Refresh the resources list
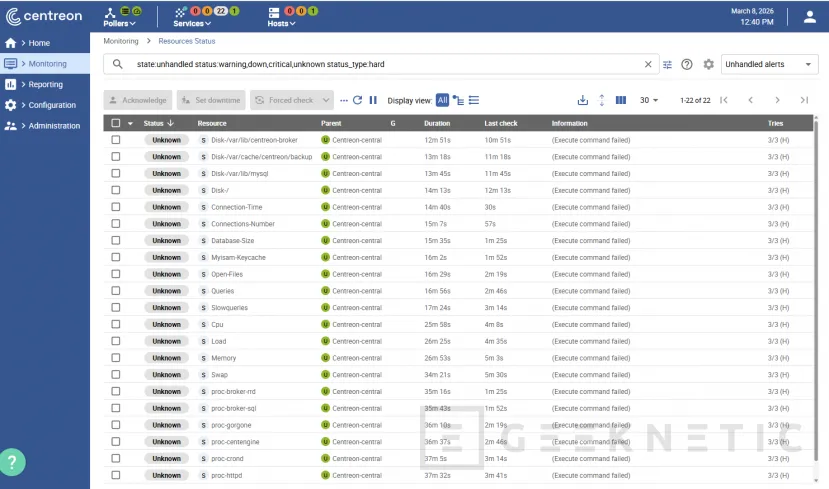 (x=357, y=100)
